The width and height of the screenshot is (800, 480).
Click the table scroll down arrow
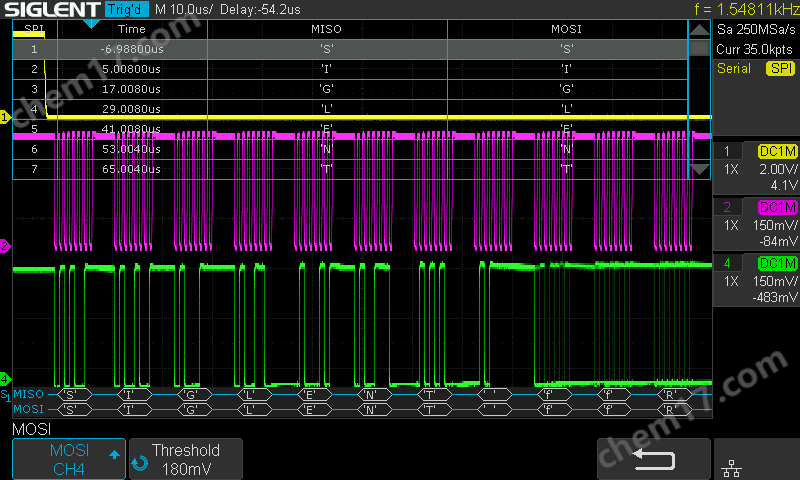pos(699,169)
